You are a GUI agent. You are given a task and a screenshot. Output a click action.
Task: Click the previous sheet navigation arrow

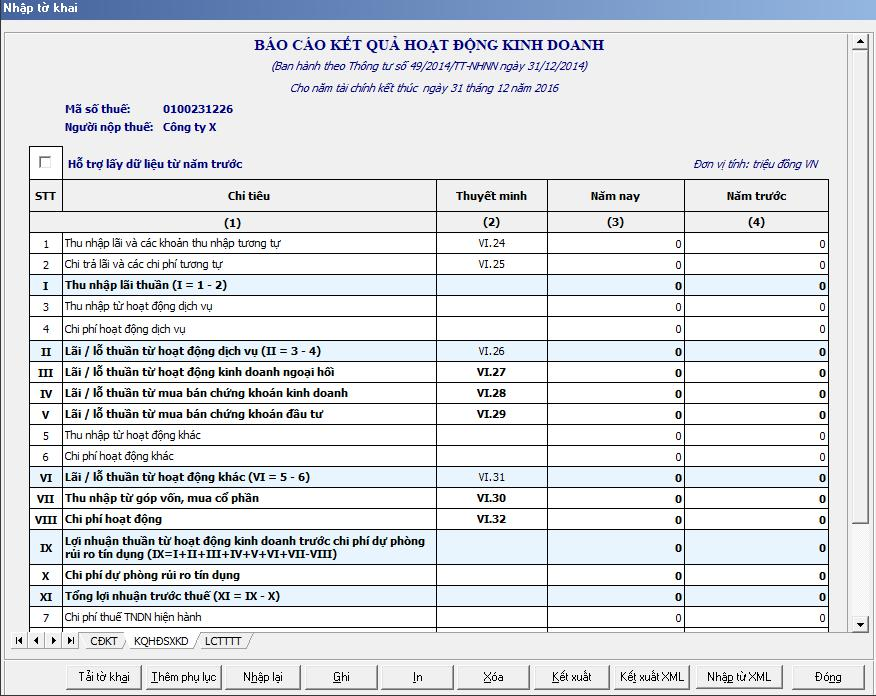coord(36,640)
